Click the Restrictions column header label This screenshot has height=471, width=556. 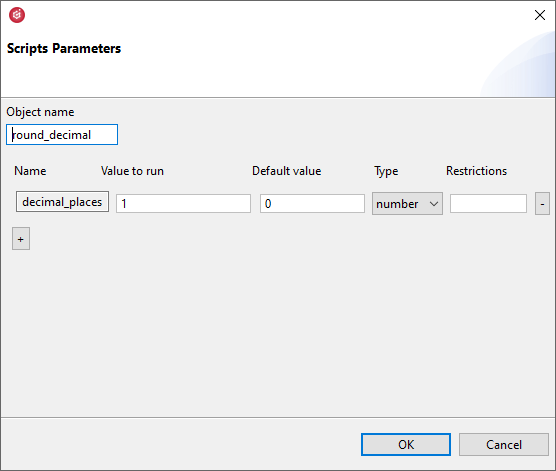click(476, 171)
